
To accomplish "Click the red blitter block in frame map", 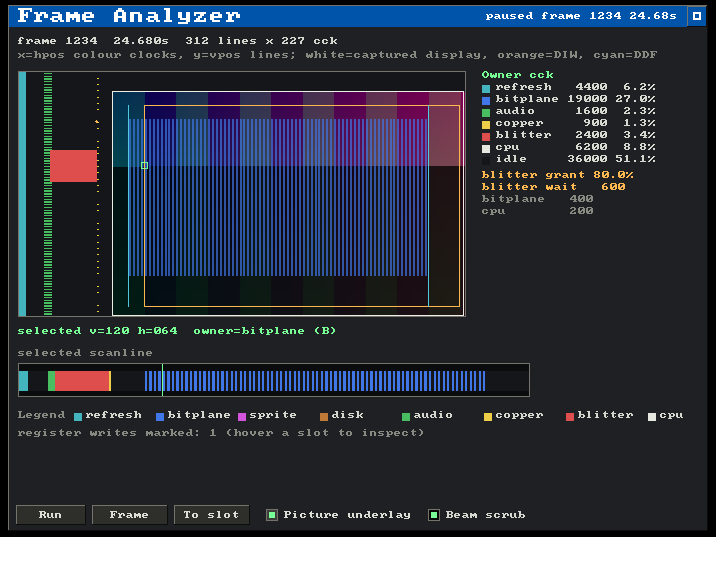I will pyautogui.click(x=74, y=166).
